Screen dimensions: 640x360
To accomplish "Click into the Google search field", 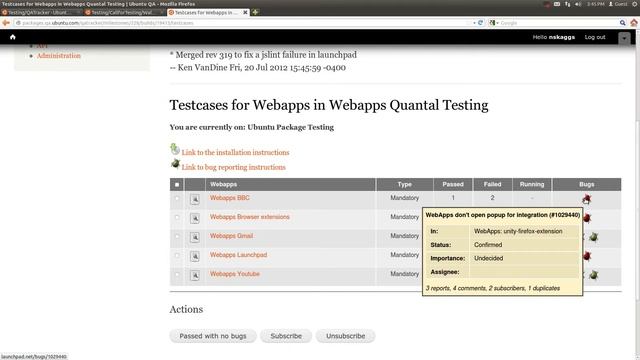I will [559, 23].
